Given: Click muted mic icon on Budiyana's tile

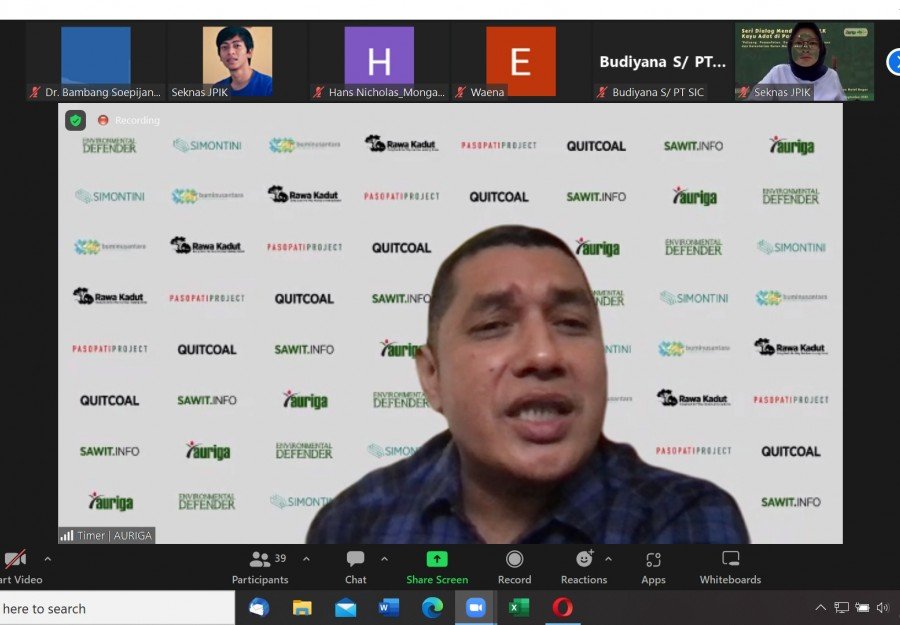Looking at the screenshot, I should coord(602,92).
